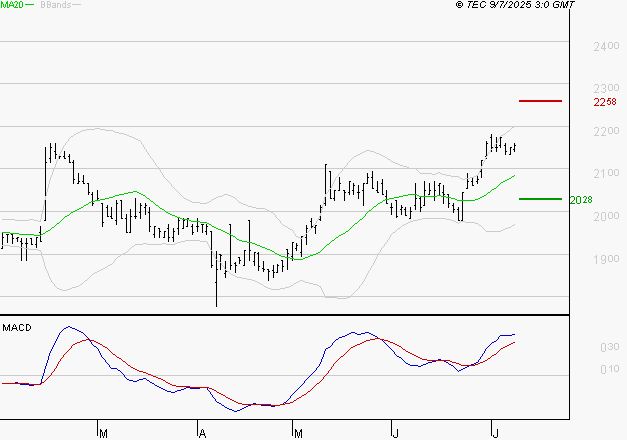Click the MACD panel label

click(16, 327)
